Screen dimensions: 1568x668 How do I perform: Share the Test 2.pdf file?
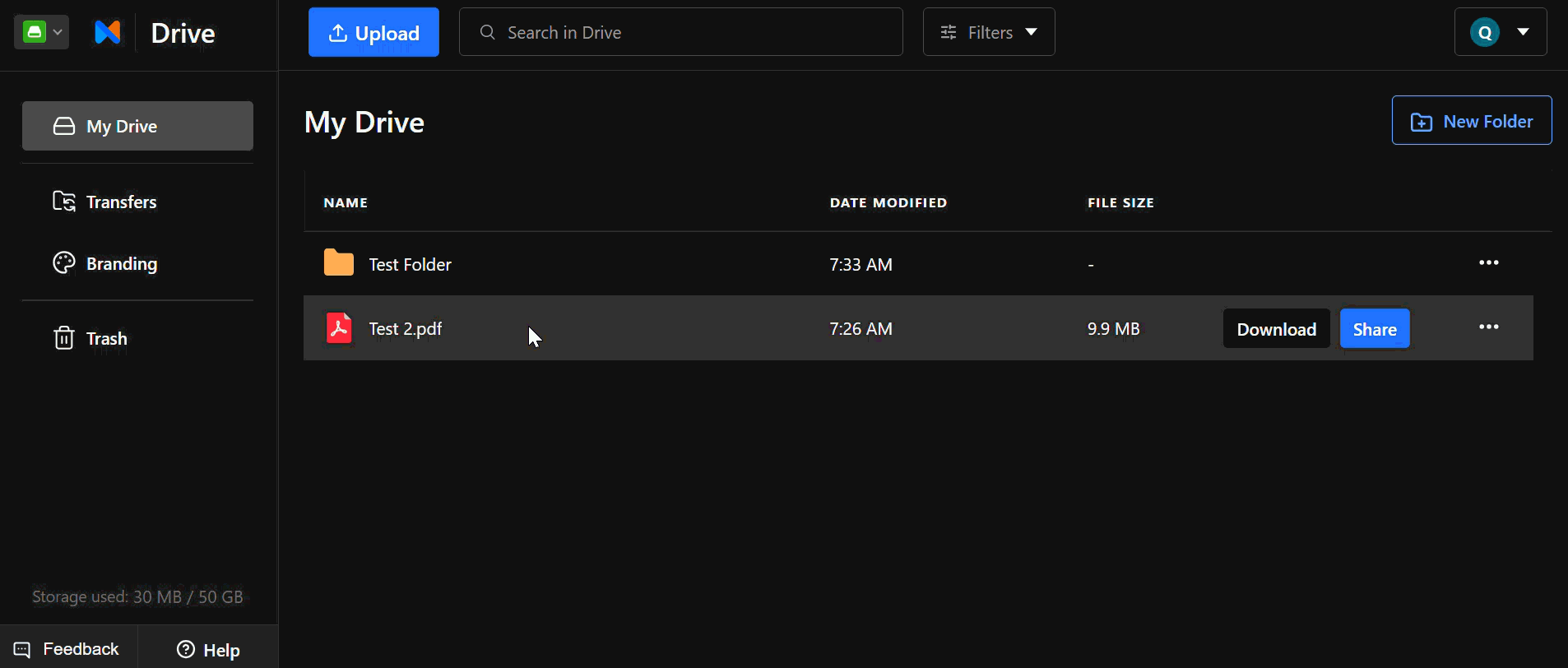[1375, 328]
